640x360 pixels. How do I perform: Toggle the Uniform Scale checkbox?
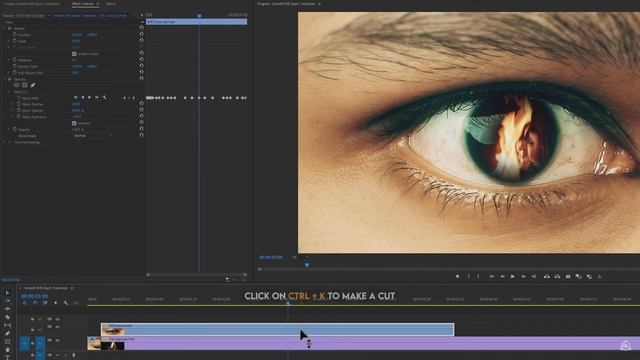(x=74, y=53)
